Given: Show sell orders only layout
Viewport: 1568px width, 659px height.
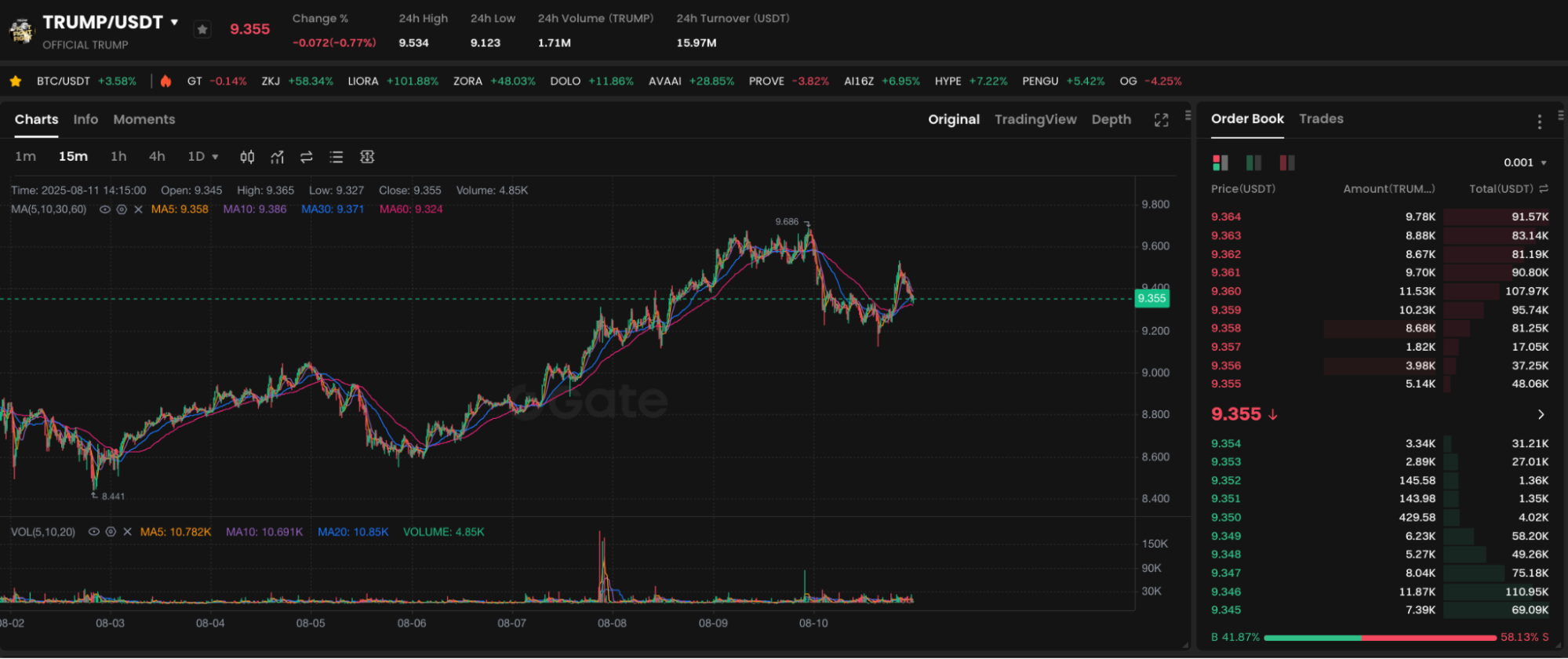Looking at the screenshot, I should 1287,162.
